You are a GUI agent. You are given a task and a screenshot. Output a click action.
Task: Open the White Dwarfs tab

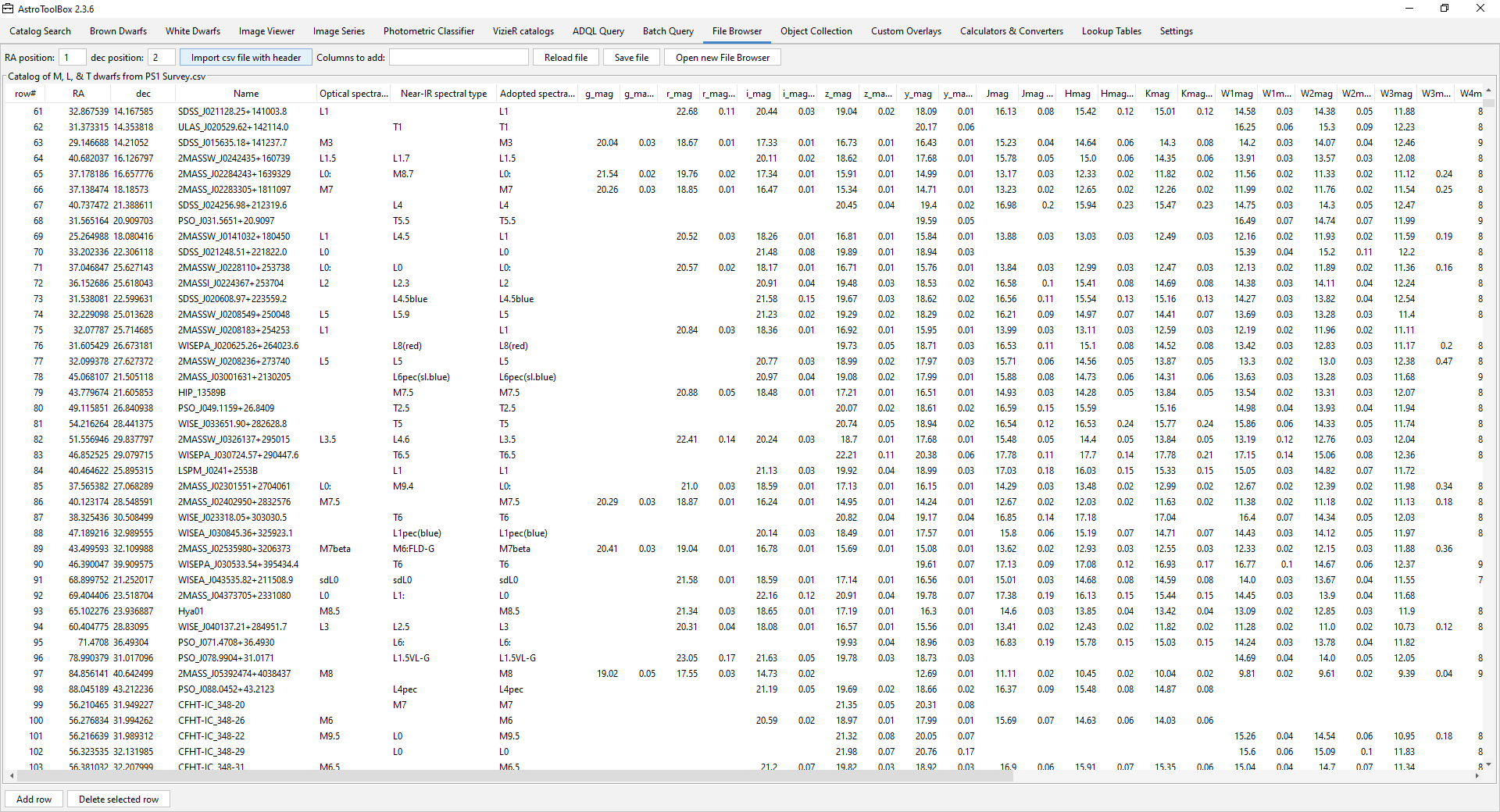192,31
